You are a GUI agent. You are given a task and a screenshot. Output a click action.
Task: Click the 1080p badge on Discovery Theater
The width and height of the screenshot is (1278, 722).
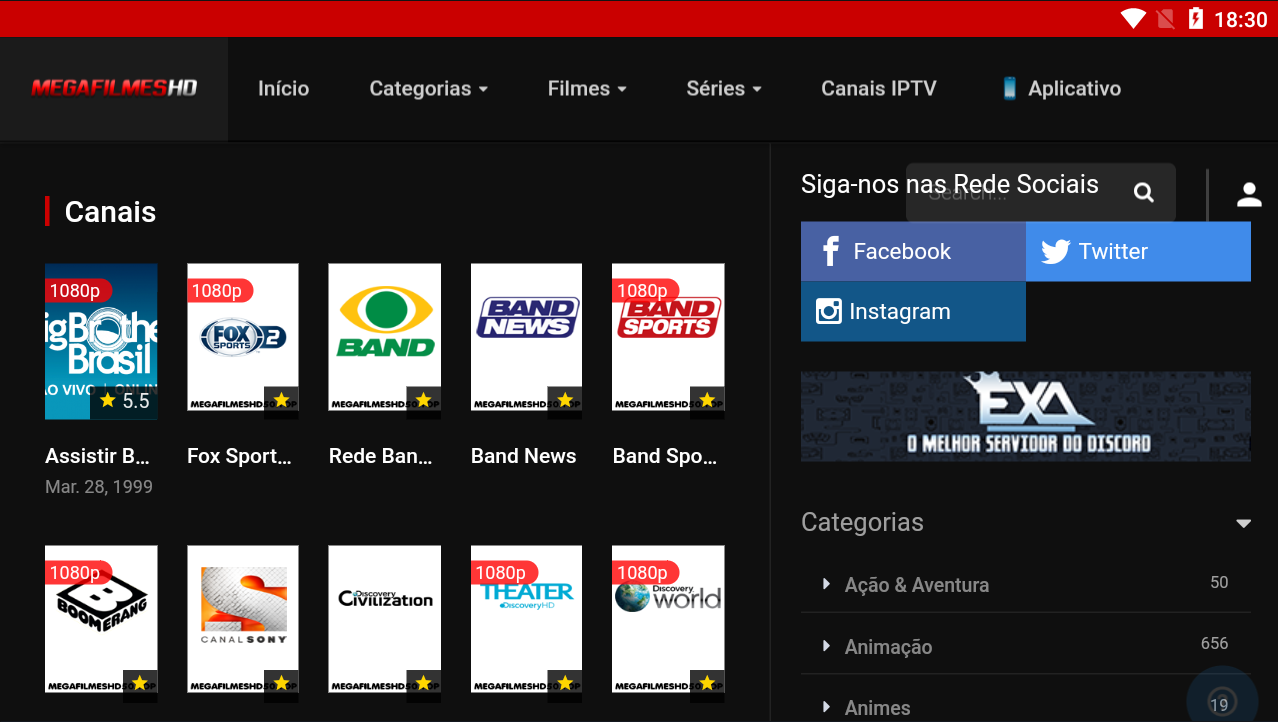pyautogui.click(x=503, y=573)
